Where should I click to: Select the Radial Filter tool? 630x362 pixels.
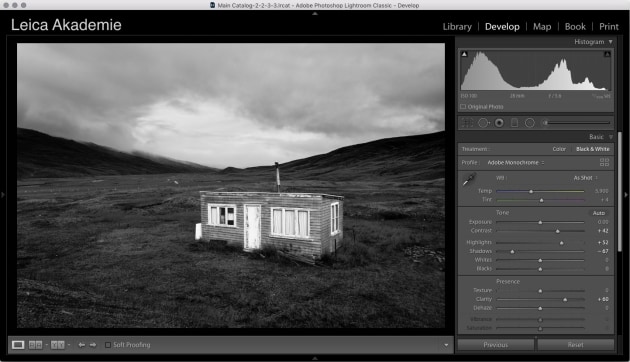point(530,123)
